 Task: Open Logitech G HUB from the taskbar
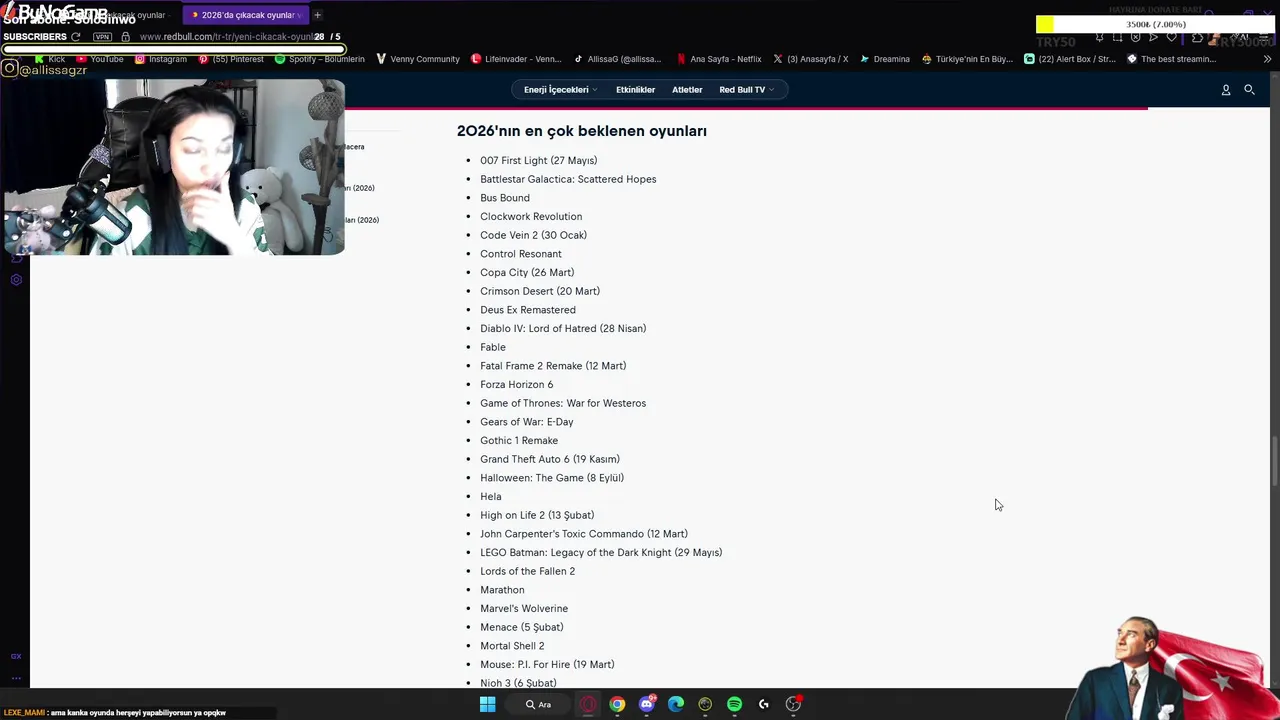(x=764, y=704)
